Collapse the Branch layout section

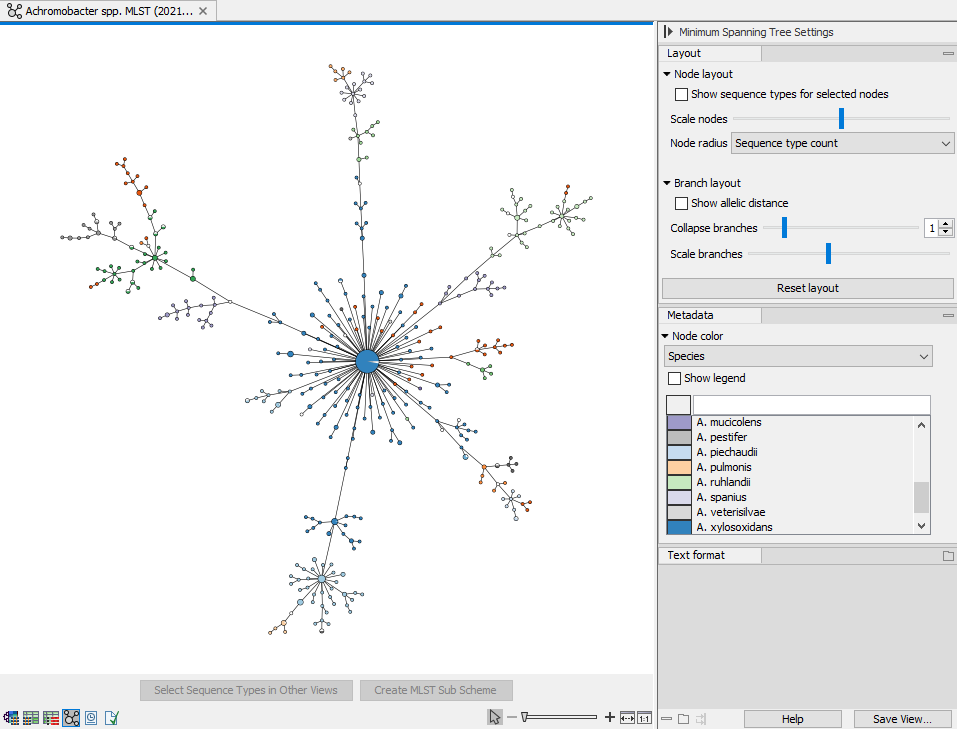667,183
